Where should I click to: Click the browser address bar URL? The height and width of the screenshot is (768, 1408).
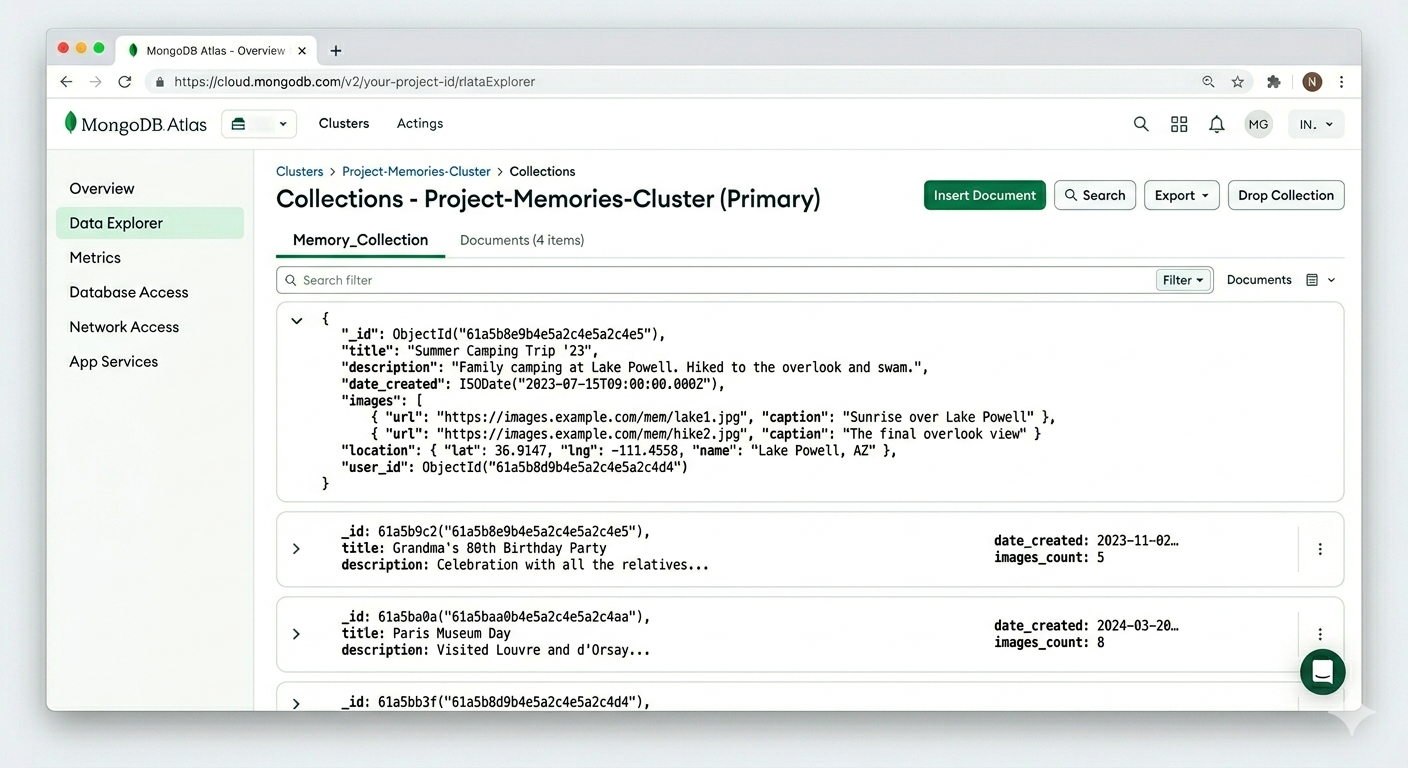[x=354, y=82]
